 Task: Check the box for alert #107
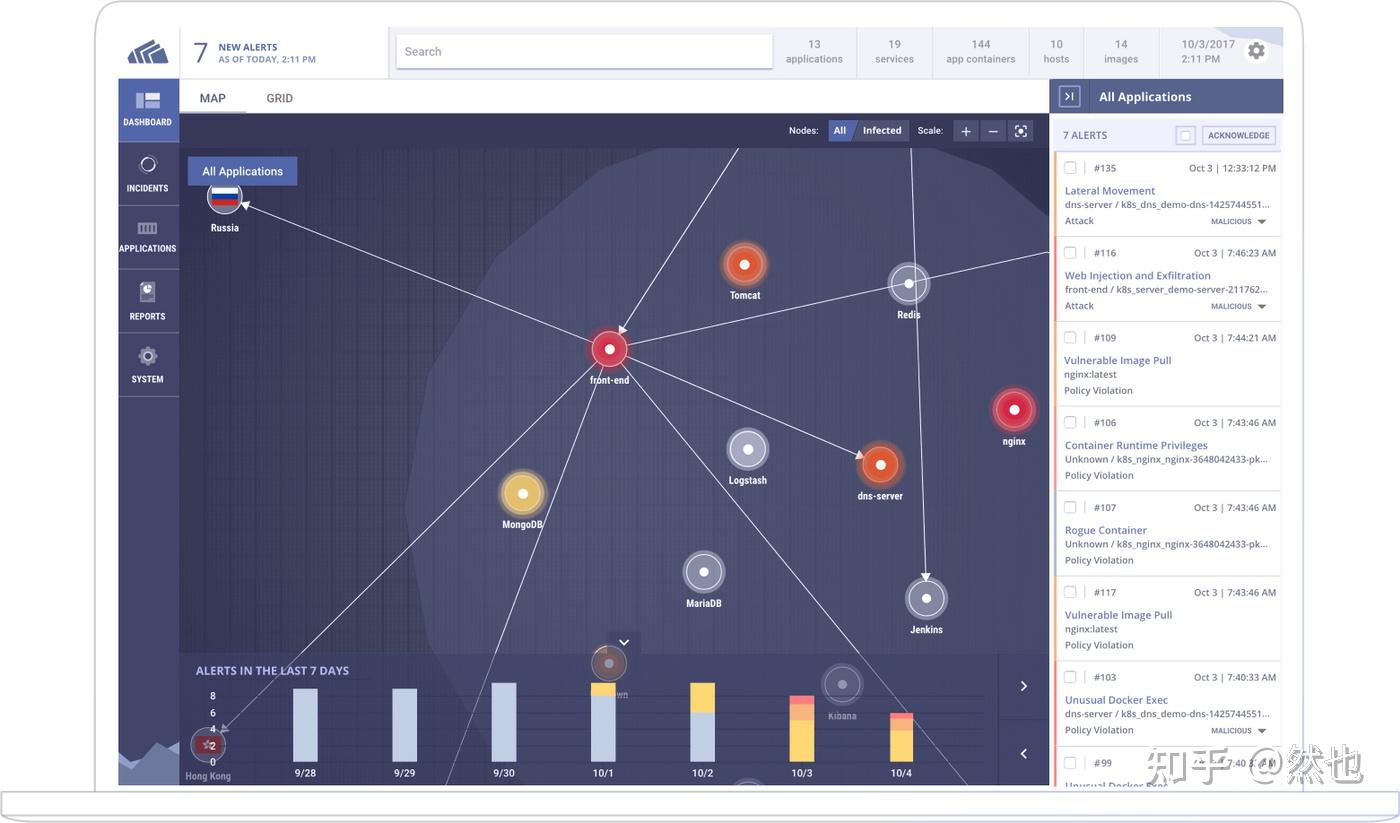point(1070,507)
